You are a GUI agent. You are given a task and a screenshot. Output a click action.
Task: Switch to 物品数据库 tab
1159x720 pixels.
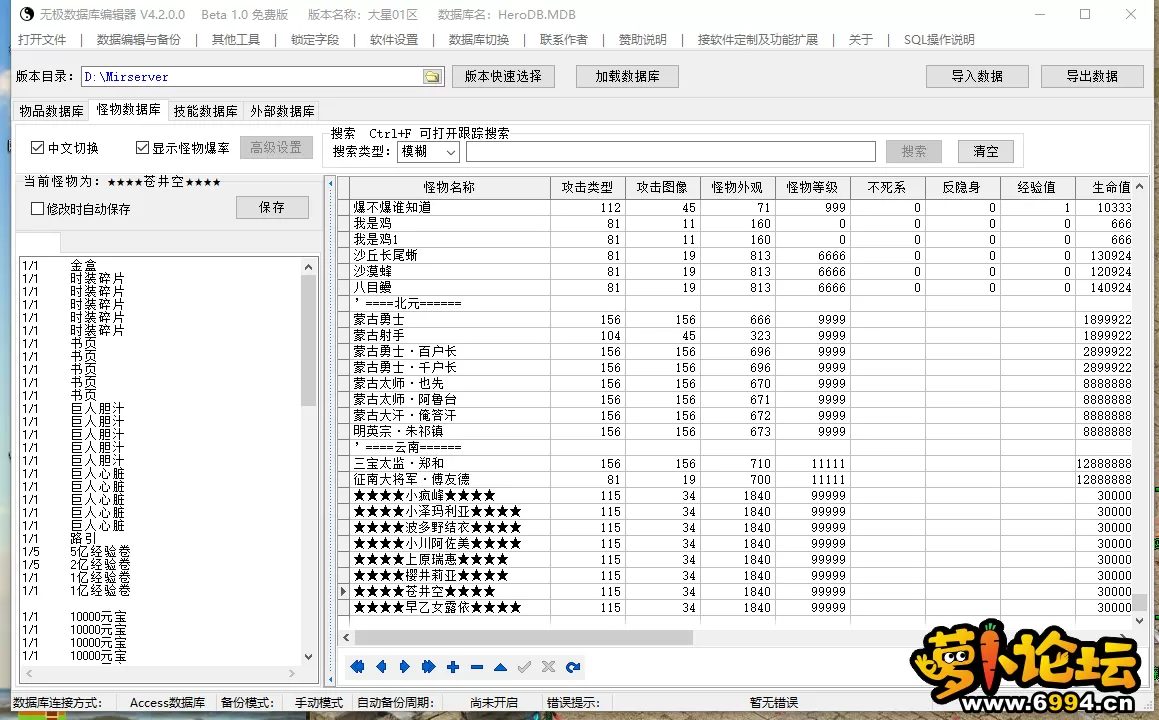(x=51, y=111)
